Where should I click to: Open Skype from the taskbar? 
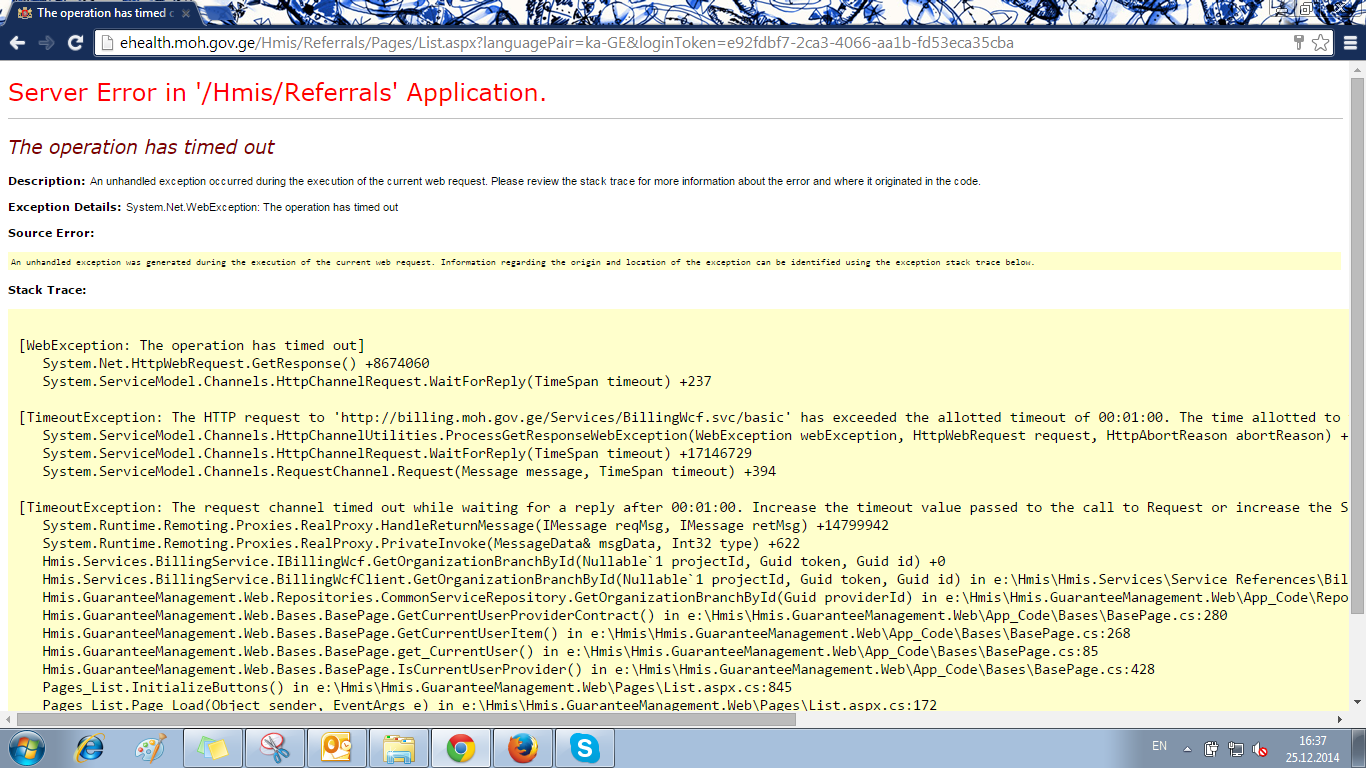[x=584, y=748]
